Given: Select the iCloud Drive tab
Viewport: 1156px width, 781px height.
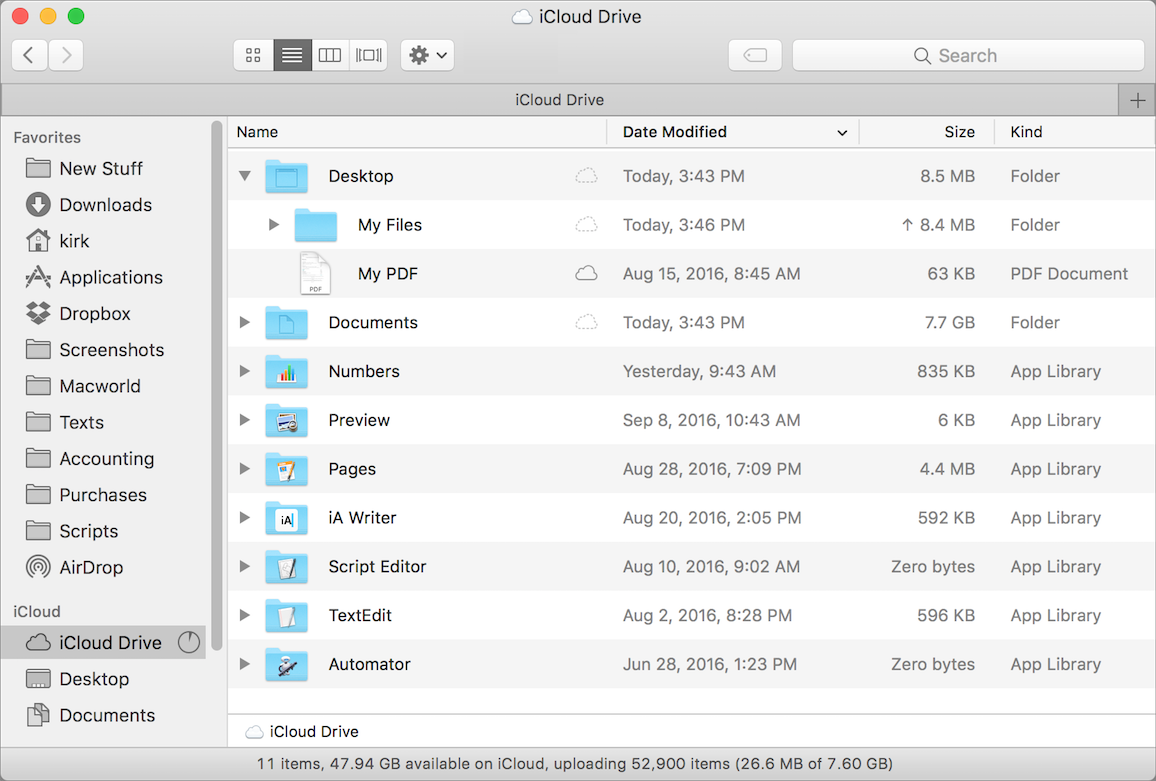Looking at the screenshot, I should (x=560, y=99).
